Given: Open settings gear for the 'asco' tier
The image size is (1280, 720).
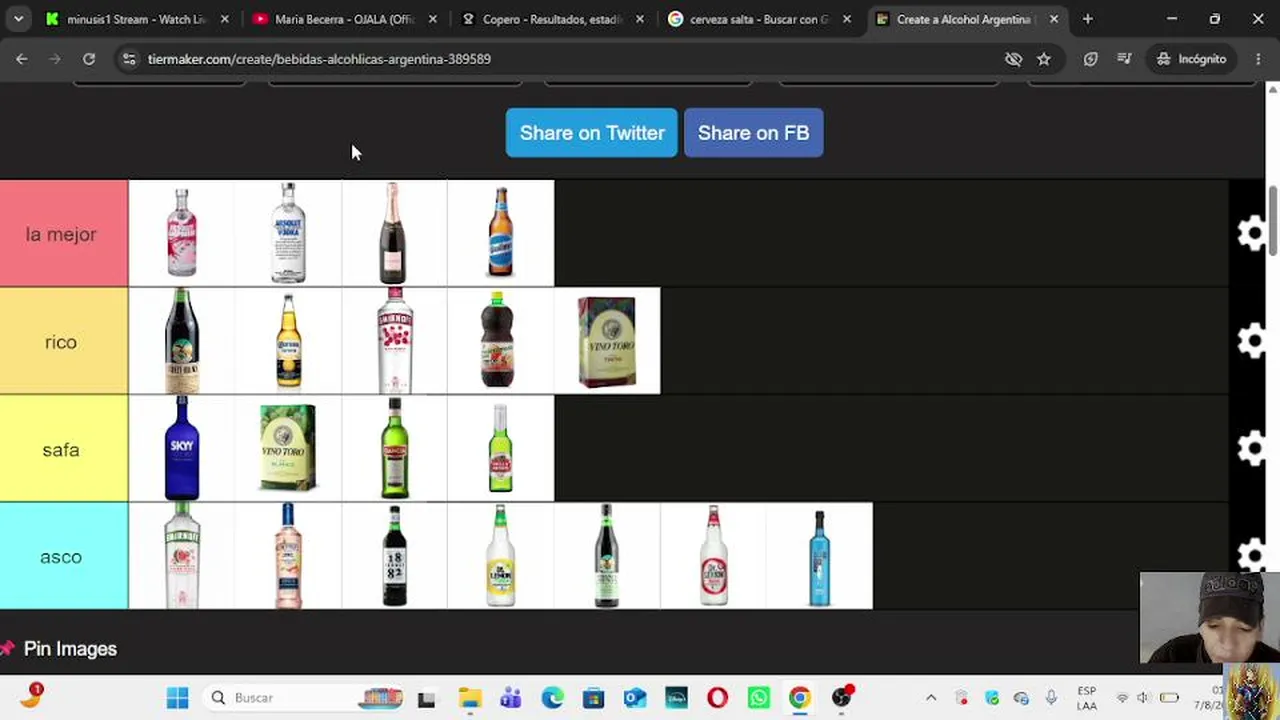Looking at the screenshot, I should click(x=1251, y=556).
